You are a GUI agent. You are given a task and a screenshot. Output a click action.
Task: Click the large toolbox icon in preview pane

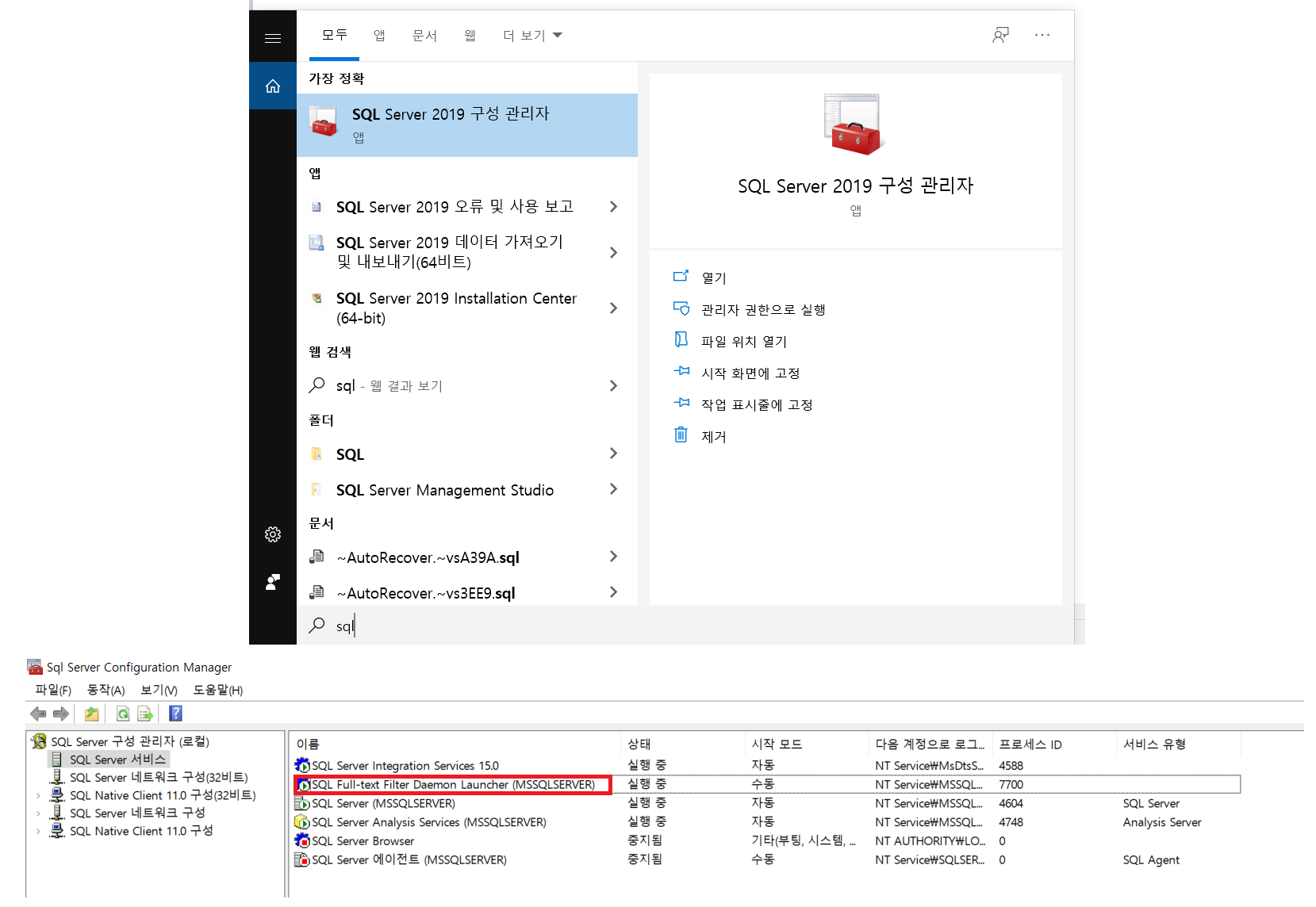pyautogui.click(x=854, y=124)
